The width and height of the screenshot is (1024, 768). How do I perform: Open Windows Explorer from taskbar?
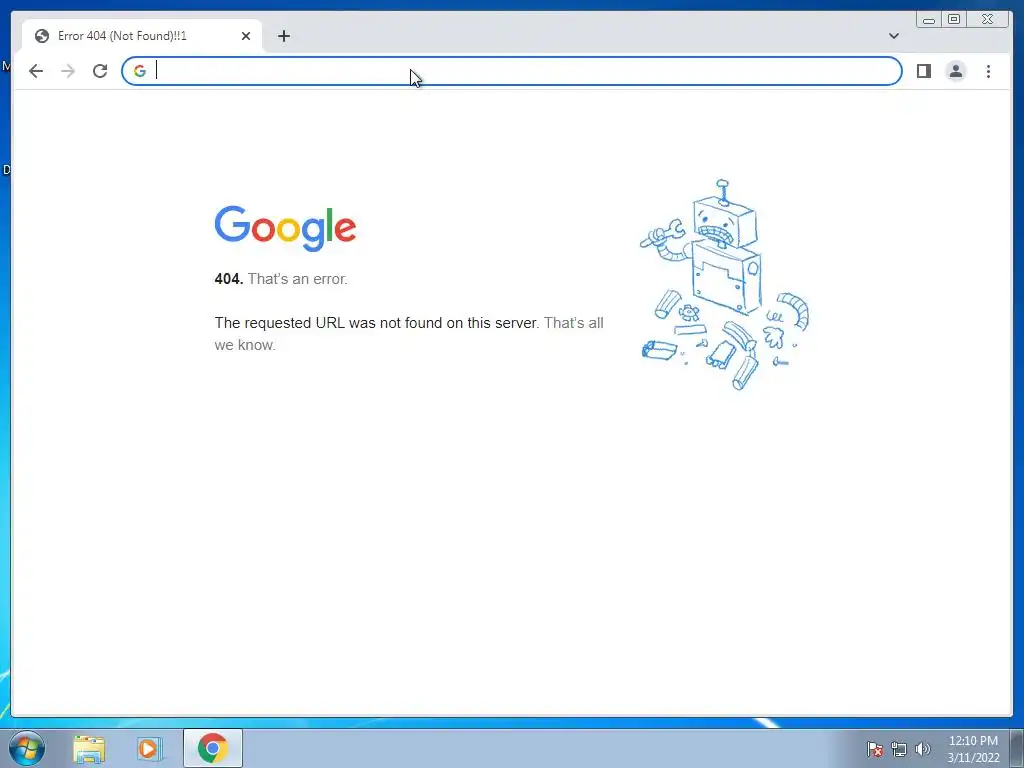tap(89, 748)
